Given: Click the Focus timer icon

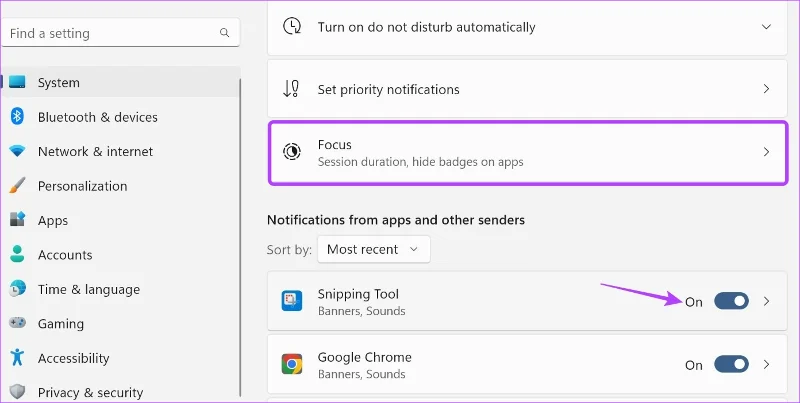Looking at the screenshot, I should [292, 152].
